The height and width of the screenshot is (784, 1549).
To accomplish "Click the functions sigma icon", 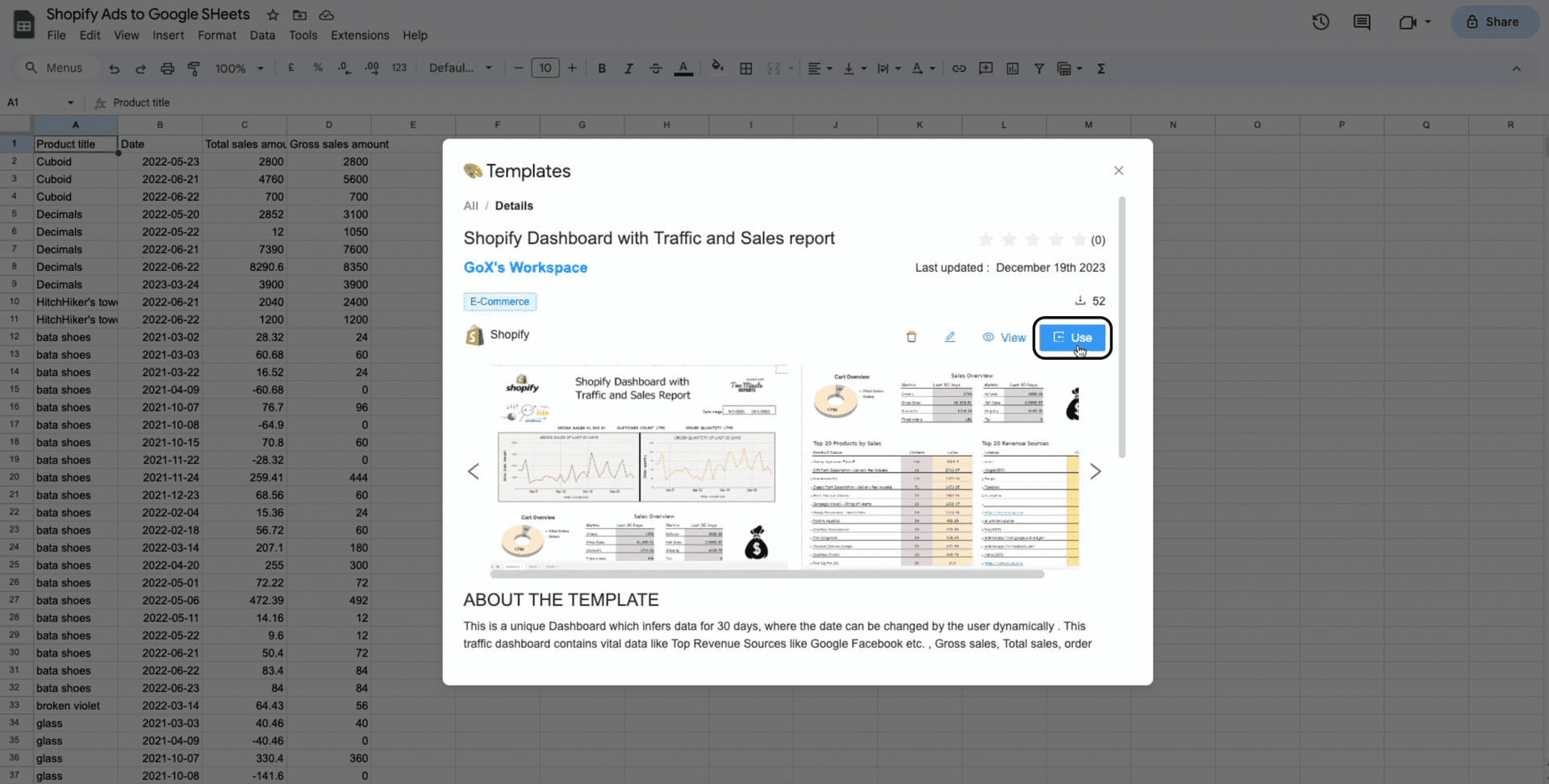I will [x=1100, y=69].
